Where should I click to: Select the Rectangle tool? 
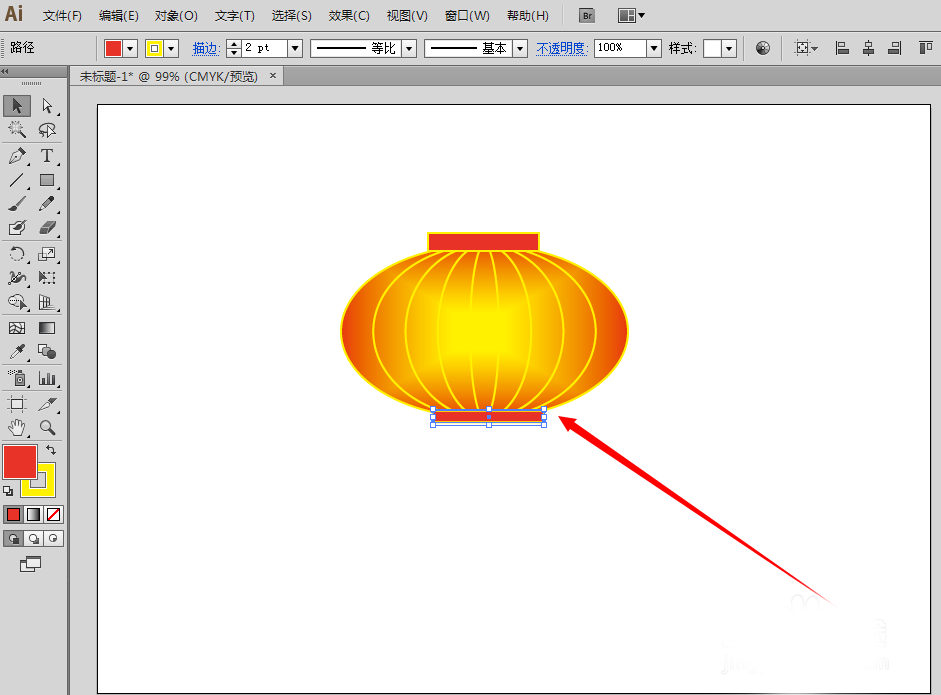point(47,180)
